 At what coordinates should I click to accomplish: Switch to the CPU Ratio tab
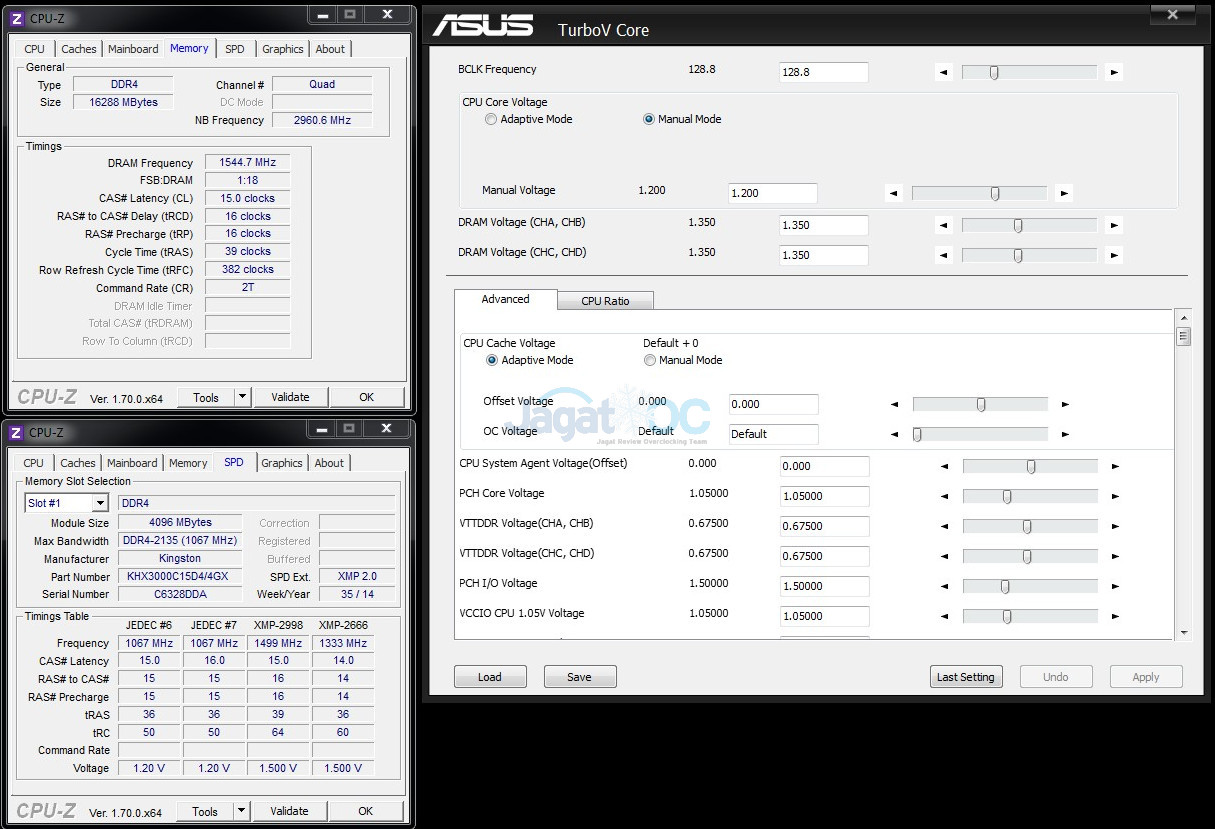(x=605, y=301)
